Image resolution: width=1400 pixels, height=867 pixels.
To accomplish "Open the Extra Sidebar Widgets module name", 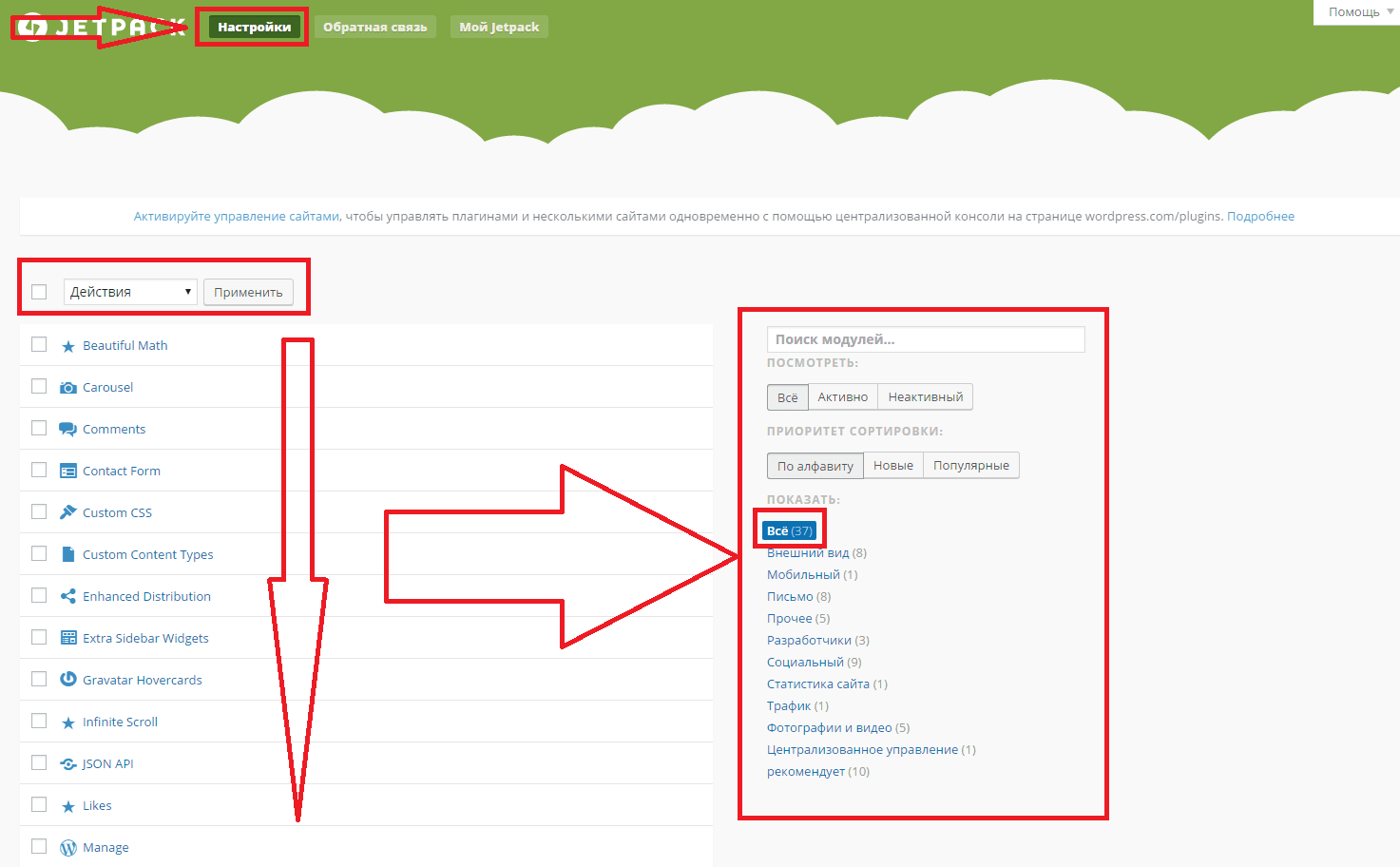I will click(145, 639).
